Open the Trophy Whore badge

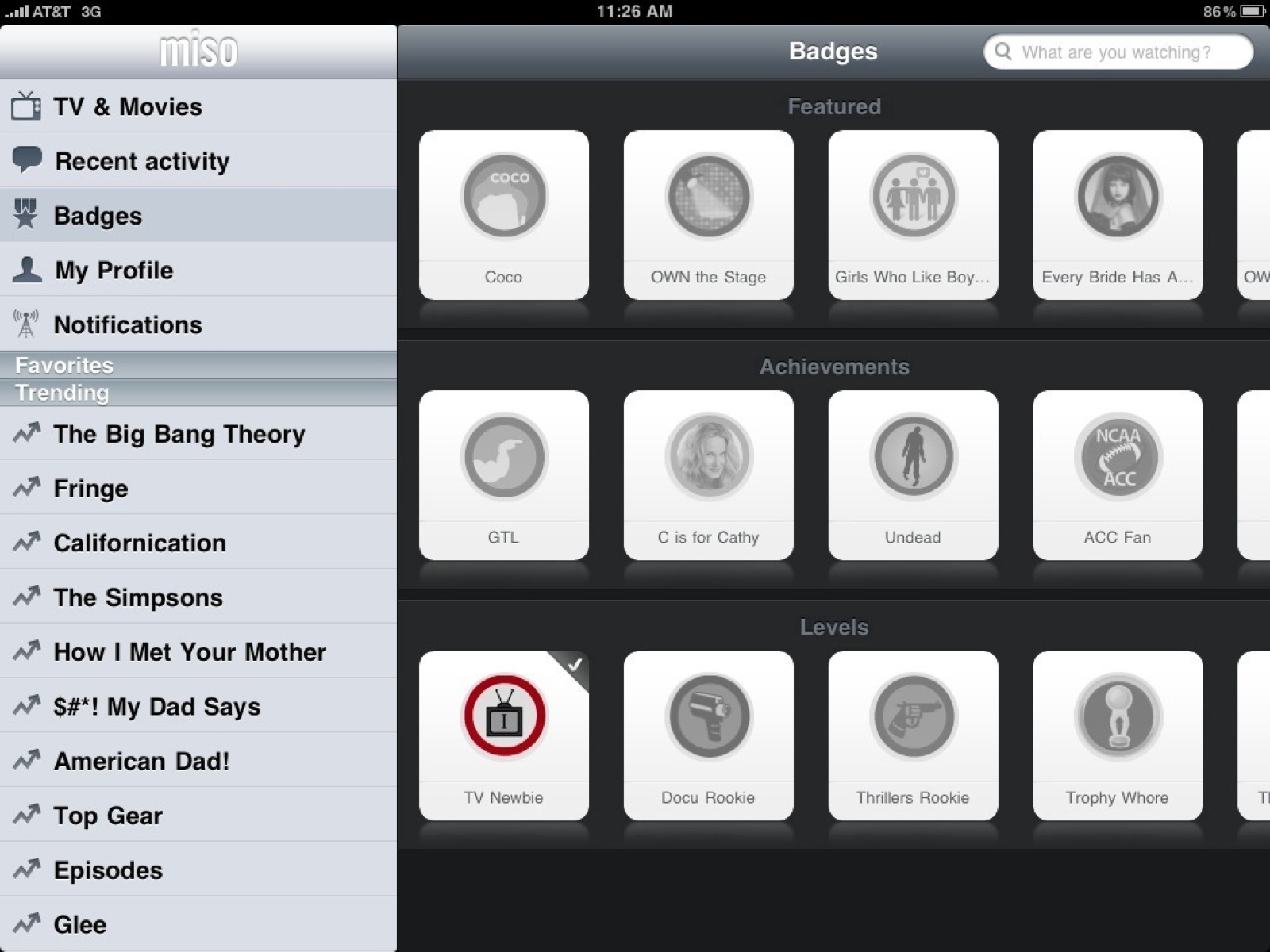[1118, 735]
